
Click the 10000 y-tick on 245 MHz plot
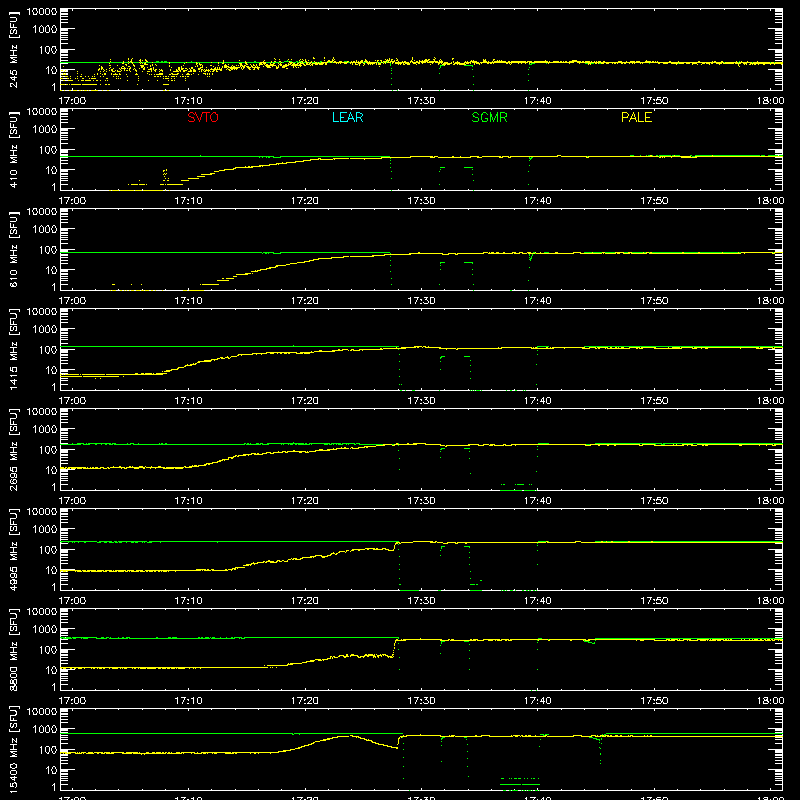(x=42, y=12)
